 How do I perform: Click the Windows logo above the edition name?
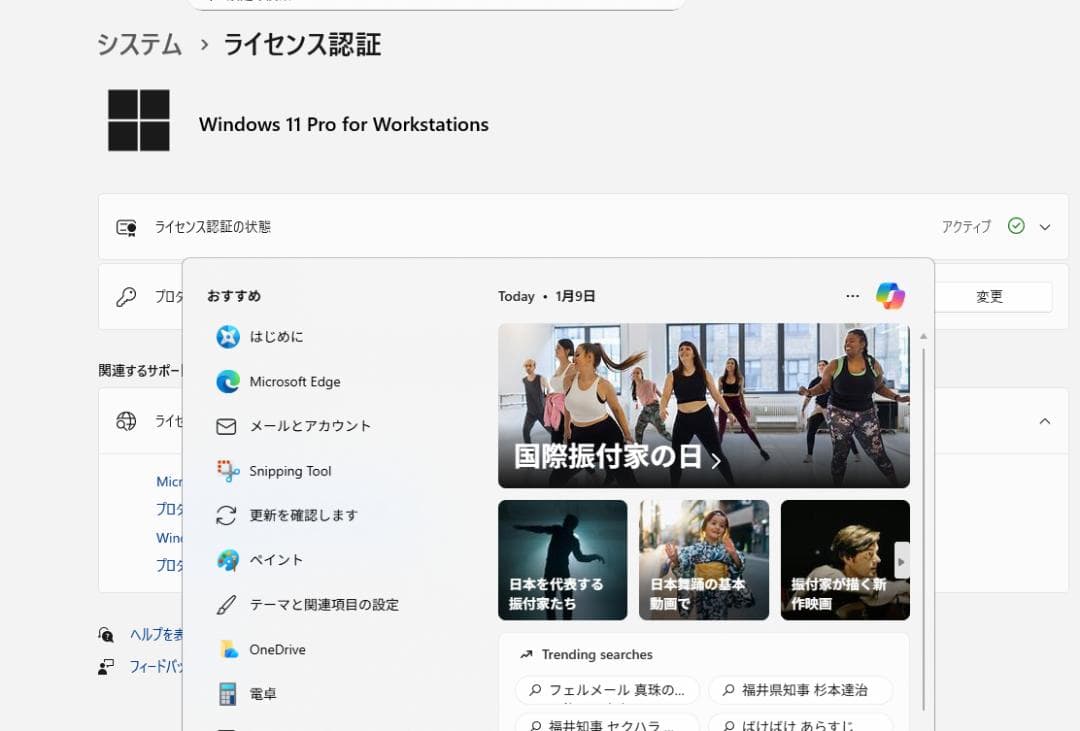pos(137,119)
